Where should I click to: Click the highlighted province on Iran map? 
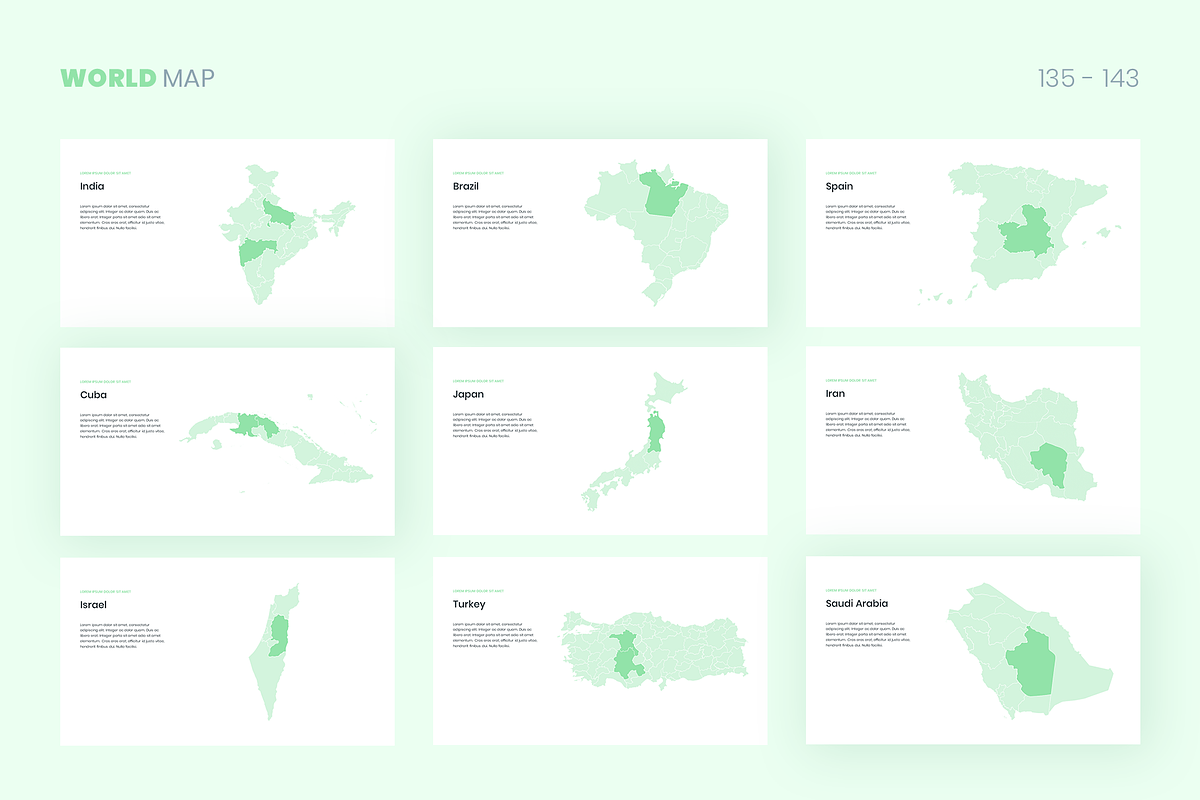pyautogui.click(x=1049, y=463)
